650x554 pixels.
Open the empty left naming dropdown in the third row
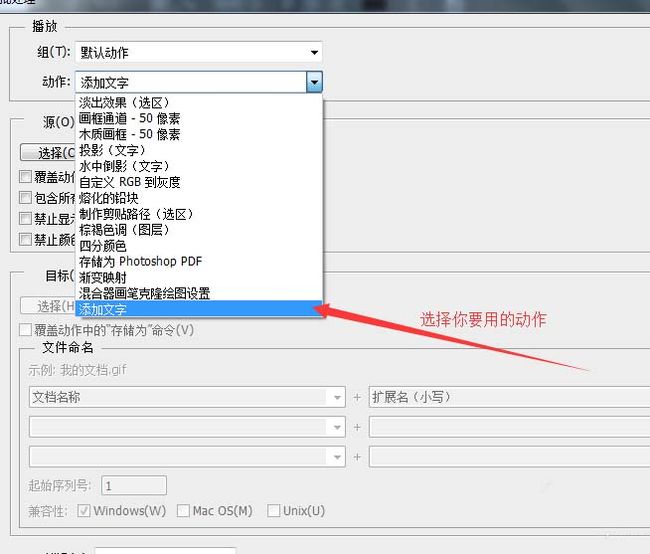pos(187,457)
